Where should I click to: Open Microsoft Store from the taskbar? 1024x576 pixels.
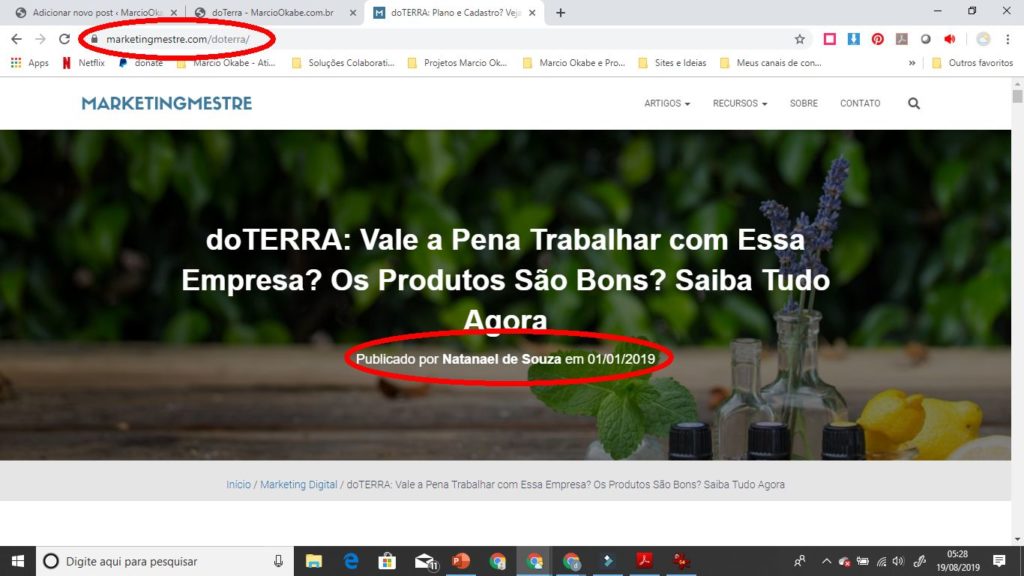point(387,561)
